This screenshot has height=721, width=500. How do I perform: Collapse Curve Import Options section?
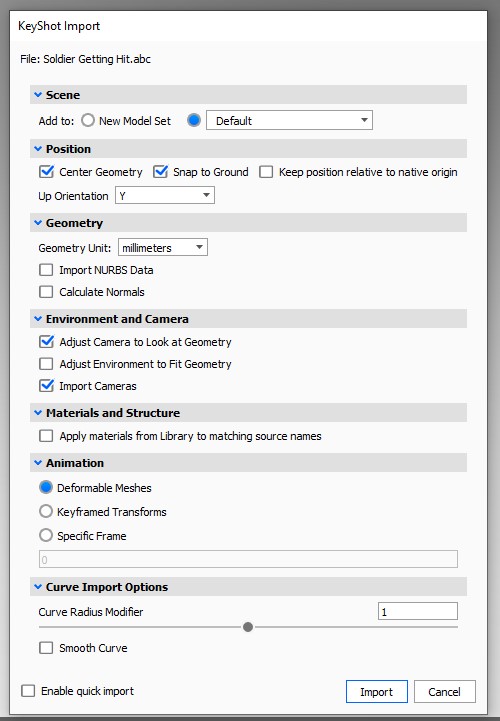click(x=38, y=587)
